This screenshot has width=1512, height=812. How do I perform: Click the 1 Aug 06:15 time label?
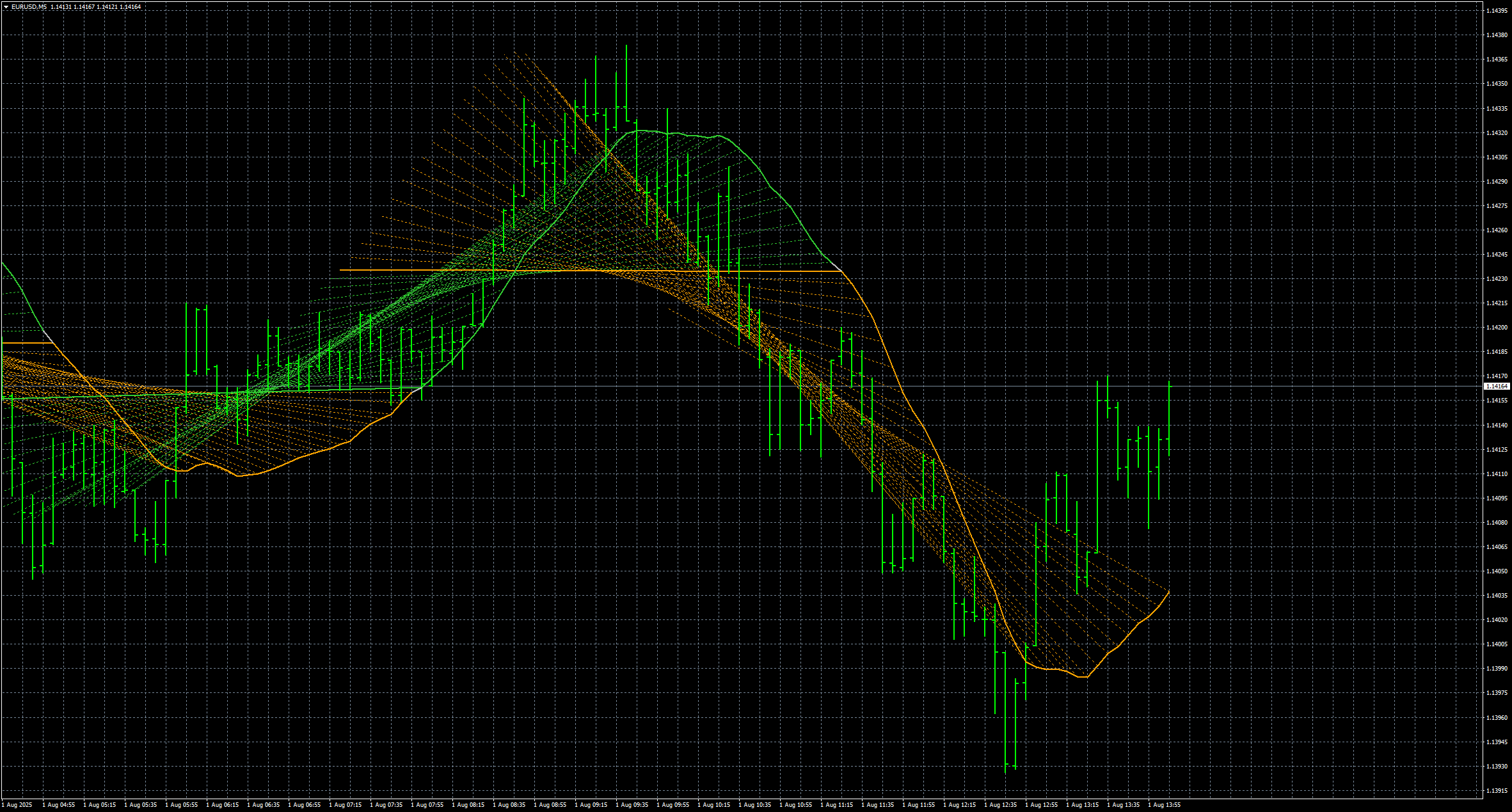(222, 805)
